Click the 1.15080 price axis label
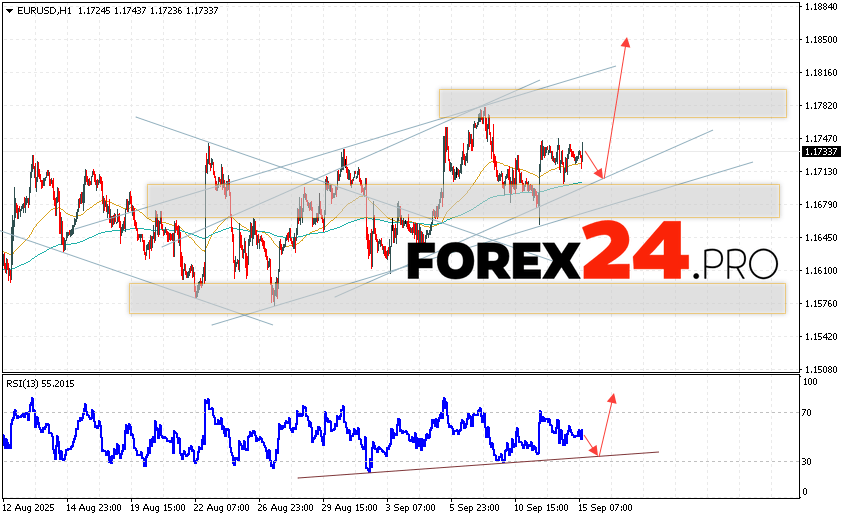The height and width of the screenshot is (519, 845). click(820, 369)
